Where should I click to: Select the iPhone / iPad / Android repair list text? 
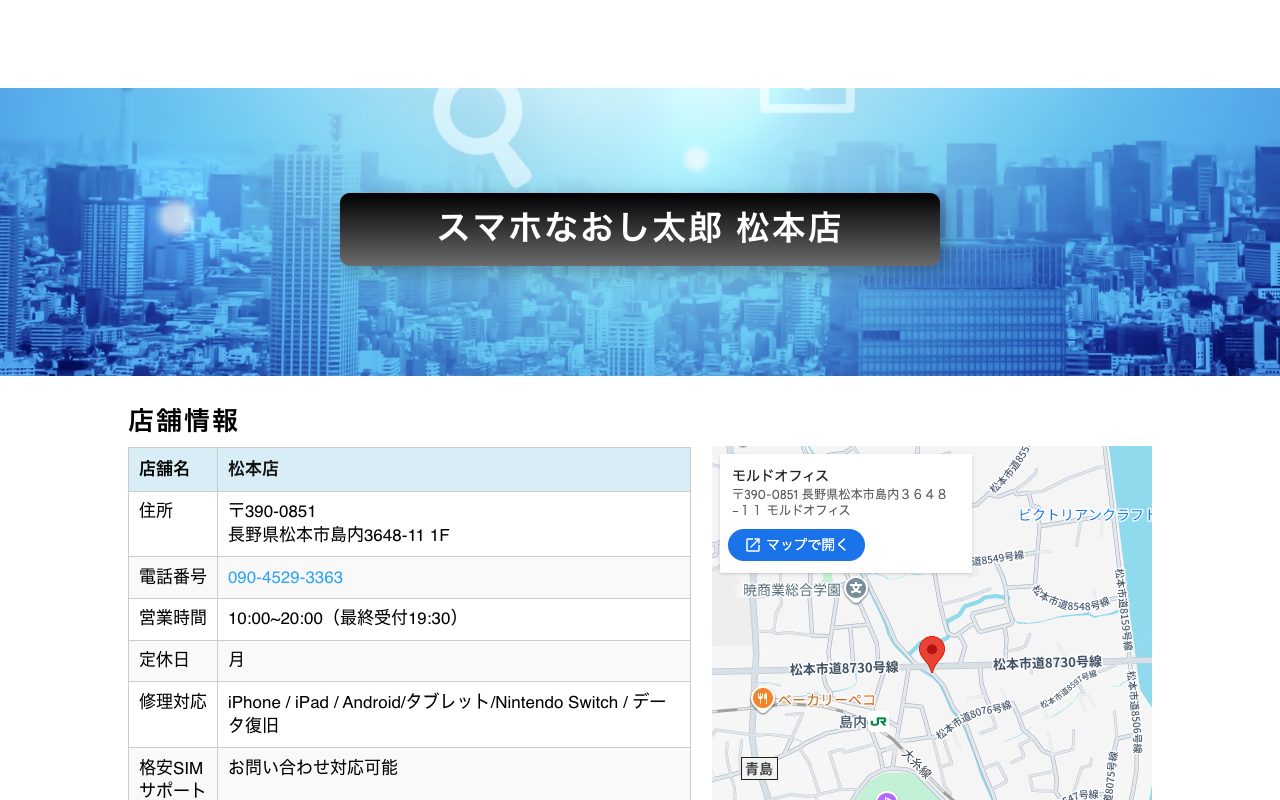(x=447, y=714)
